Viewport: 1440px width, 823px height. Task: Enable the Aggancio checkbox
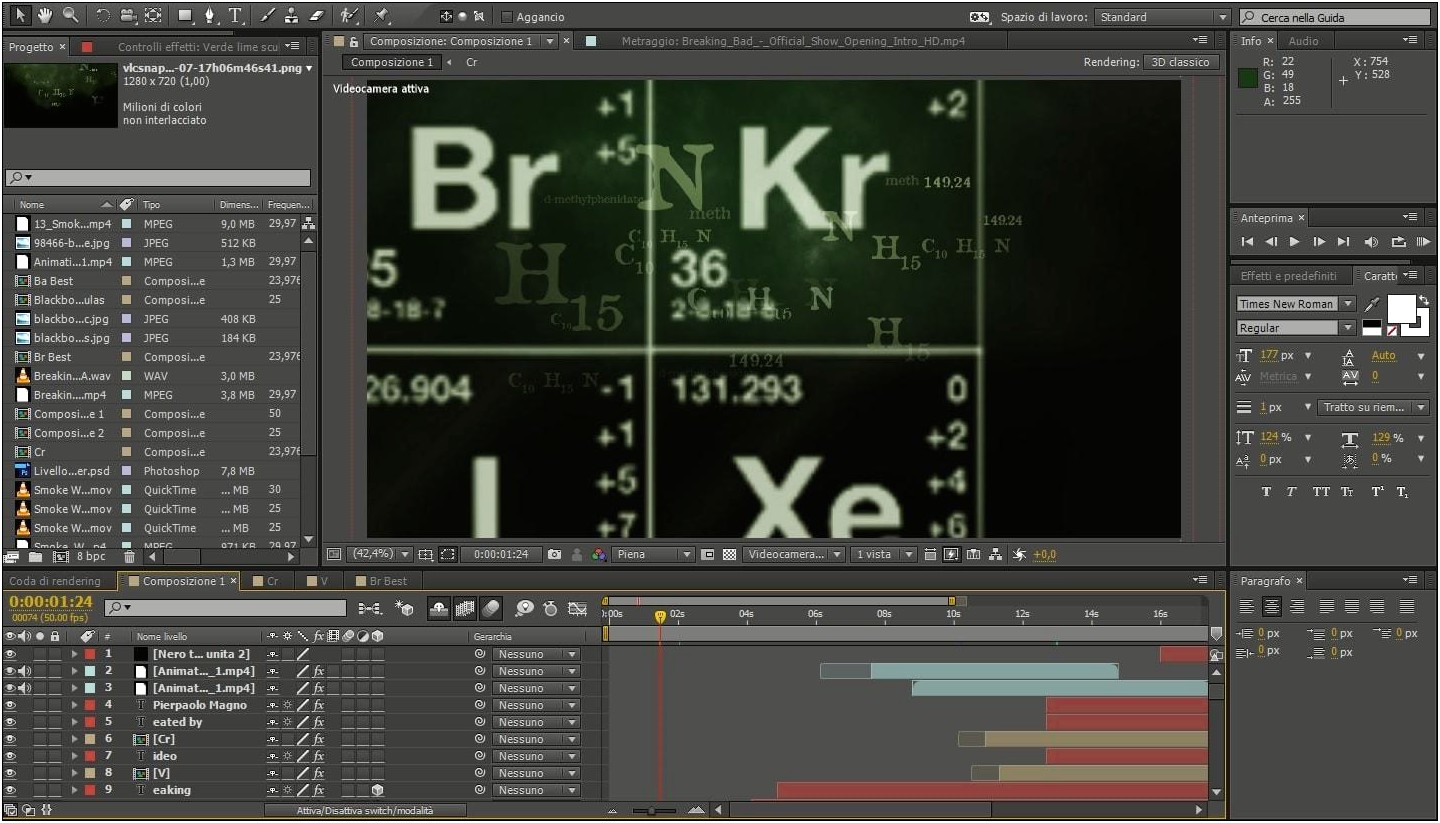click(507, 17)
